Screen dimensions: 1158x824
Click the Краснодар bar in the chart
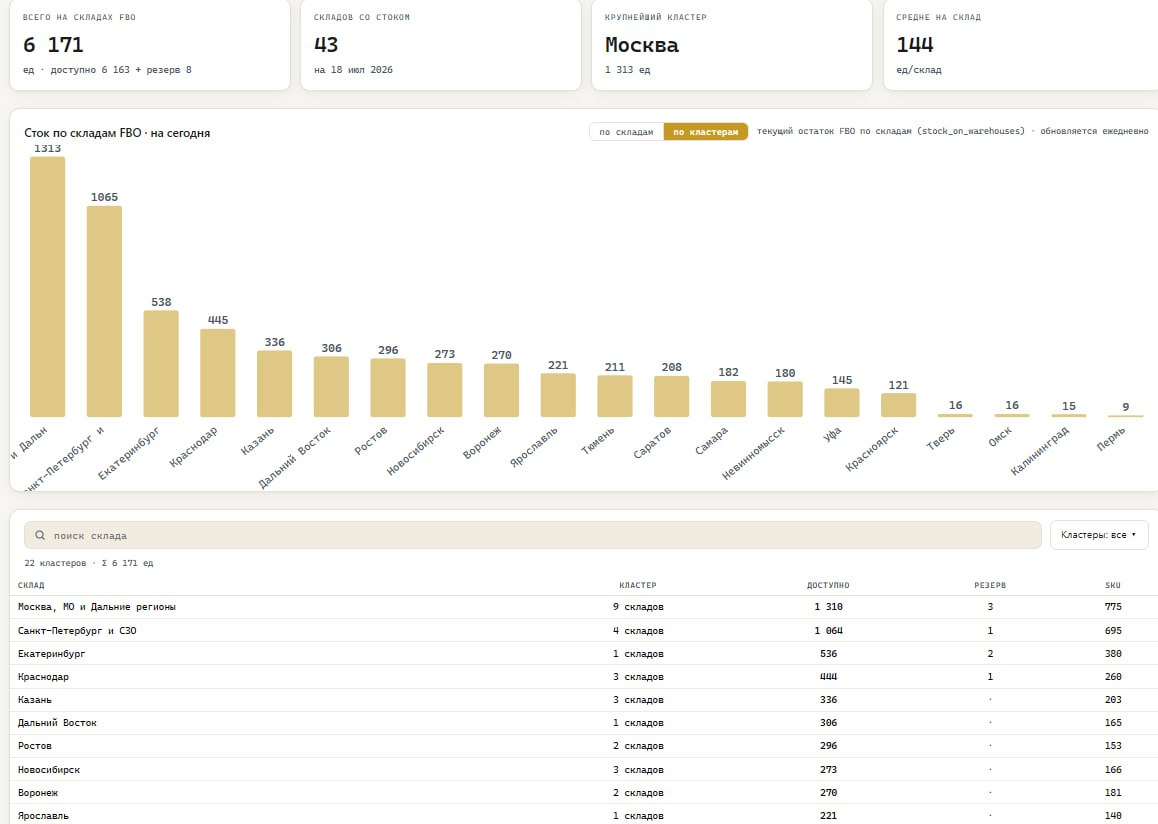pyautogui.click(x=218, y=373)
